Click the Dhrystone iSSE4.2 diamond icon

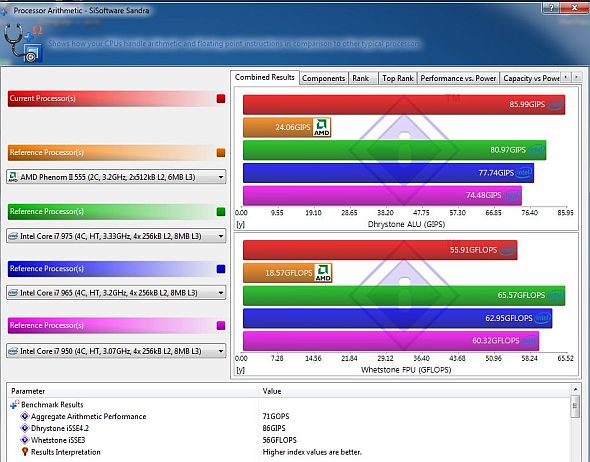[x=25, y=428]
